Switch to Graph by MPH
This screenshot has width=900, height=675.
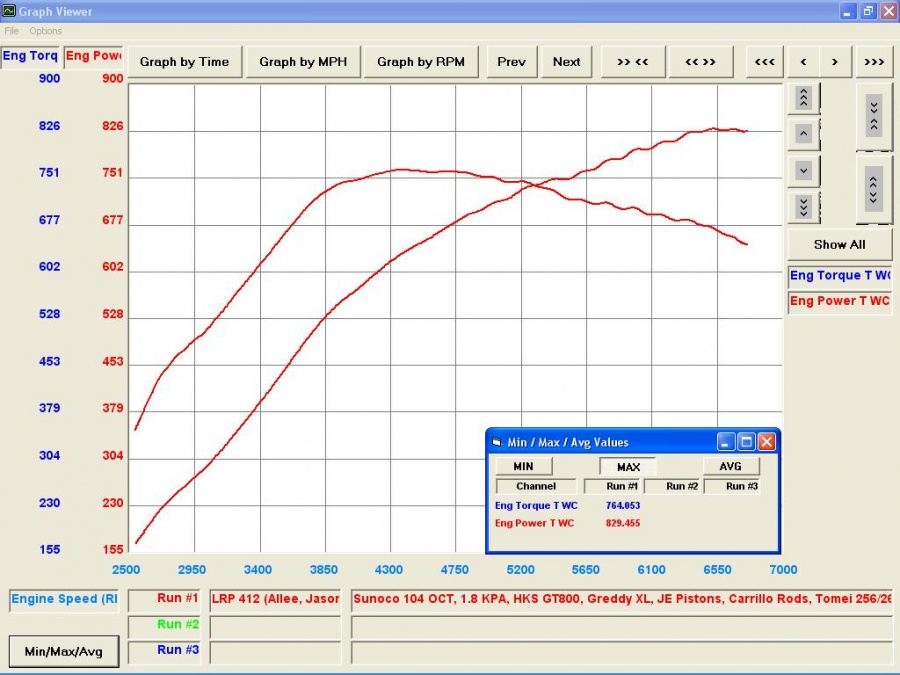point(303,62)
